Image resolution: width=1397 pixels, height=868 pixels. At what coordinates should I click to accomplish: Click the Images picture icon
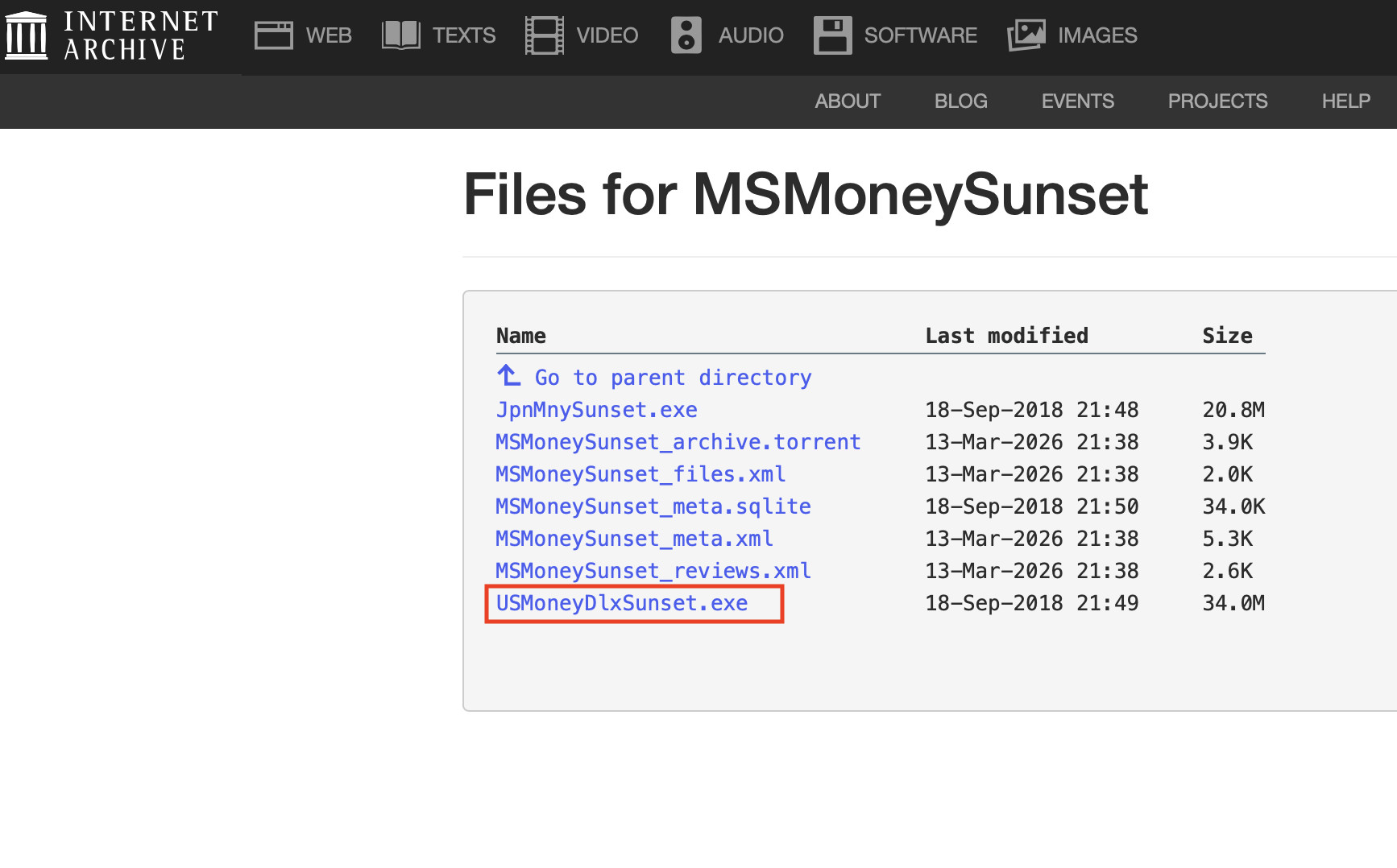[1026, 35]
